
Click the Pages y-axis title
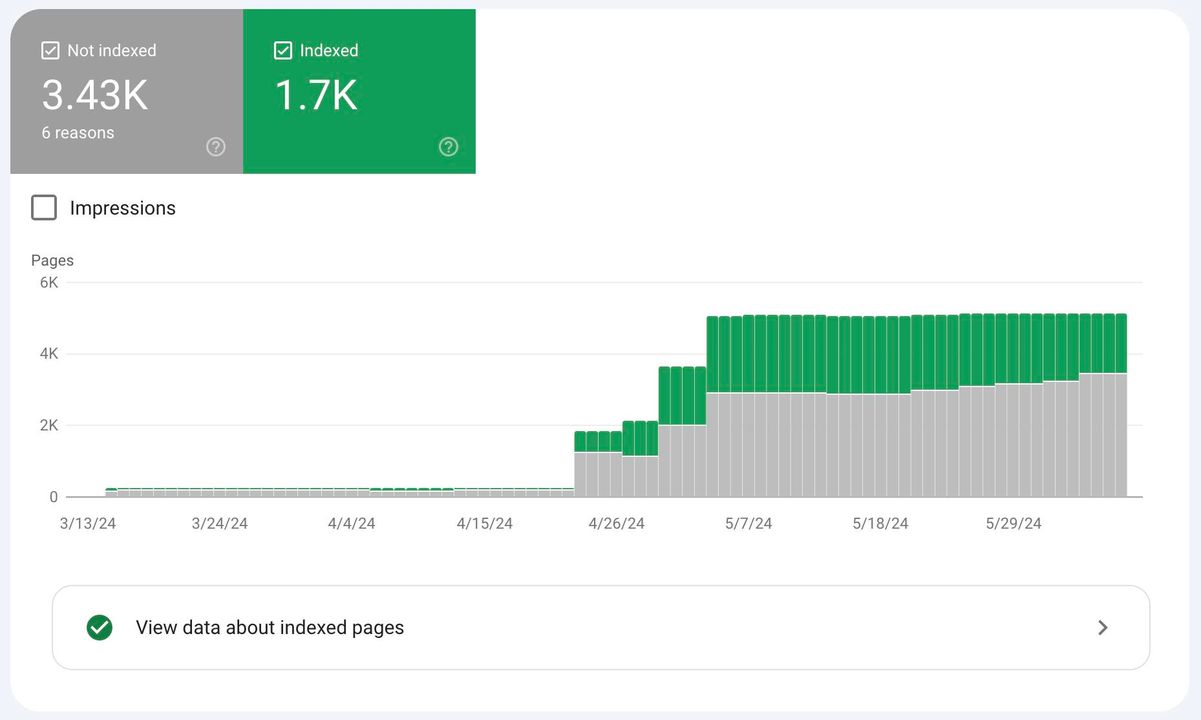coord(52,261)
